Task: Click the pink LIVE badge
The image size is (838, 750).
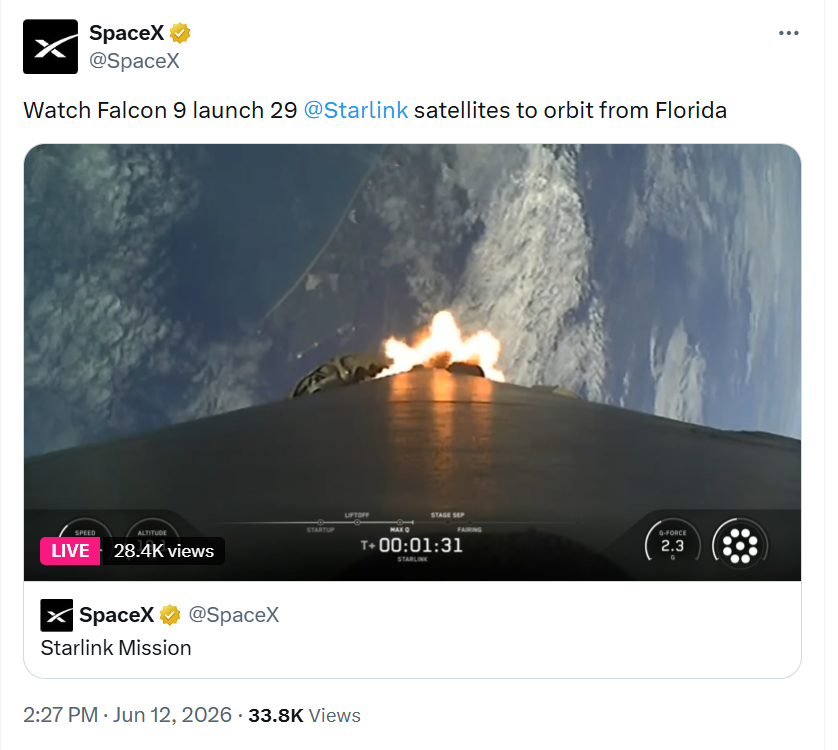Action: 70,551
